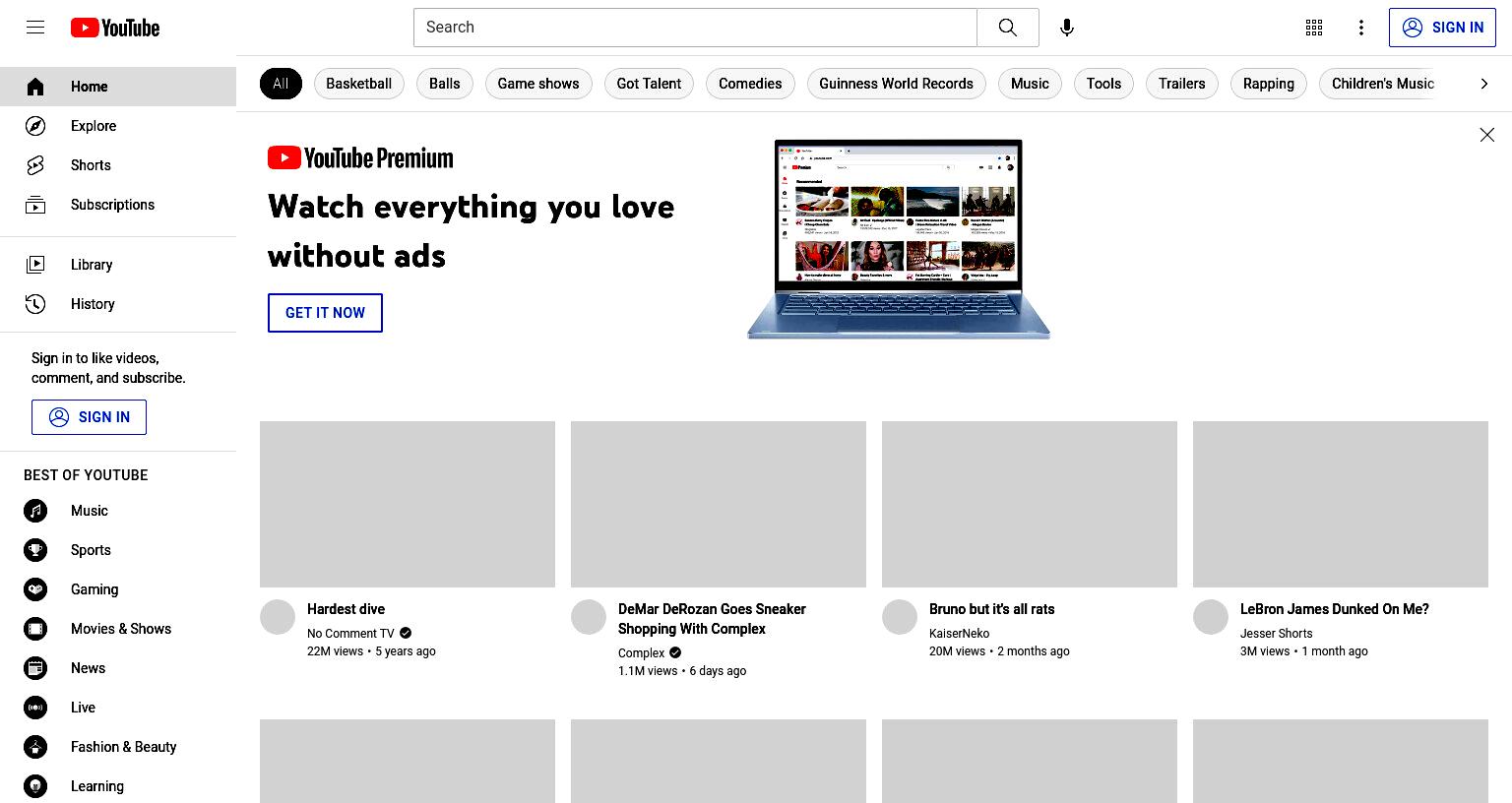Select the Got Talent chip
Viewport: 1512px width, 803px height.
point(649,84)
